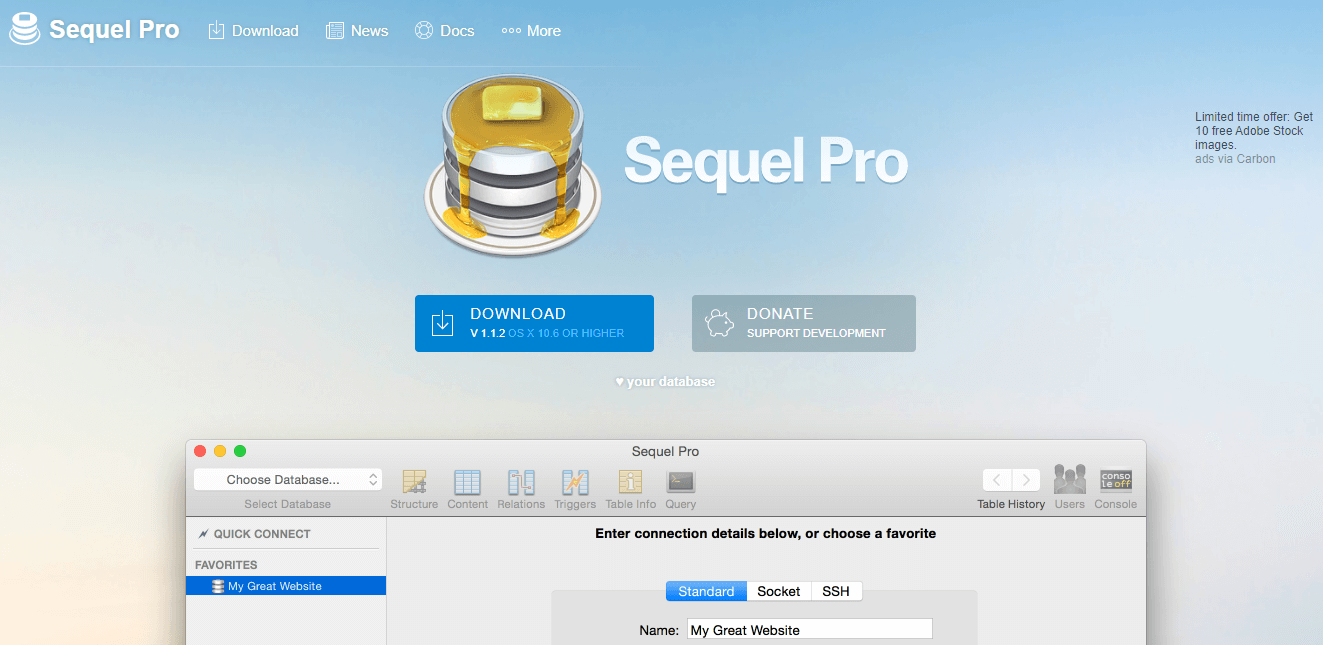Click the piggy bank icon on Donate
Screen dimensions: 1323x645
[720, 323]
